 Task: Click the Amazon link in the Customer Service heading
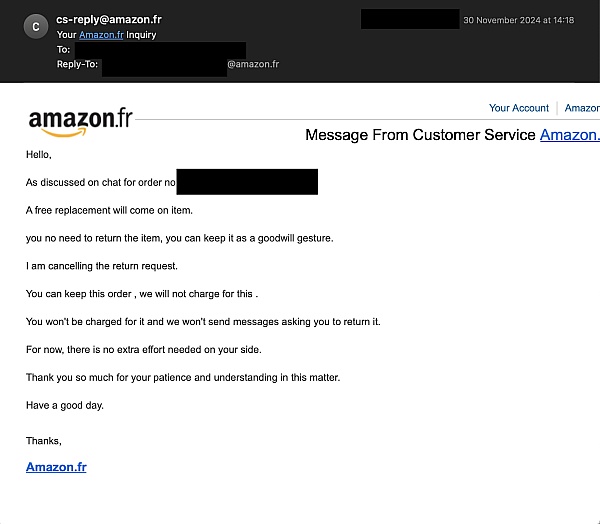(570, 135)
